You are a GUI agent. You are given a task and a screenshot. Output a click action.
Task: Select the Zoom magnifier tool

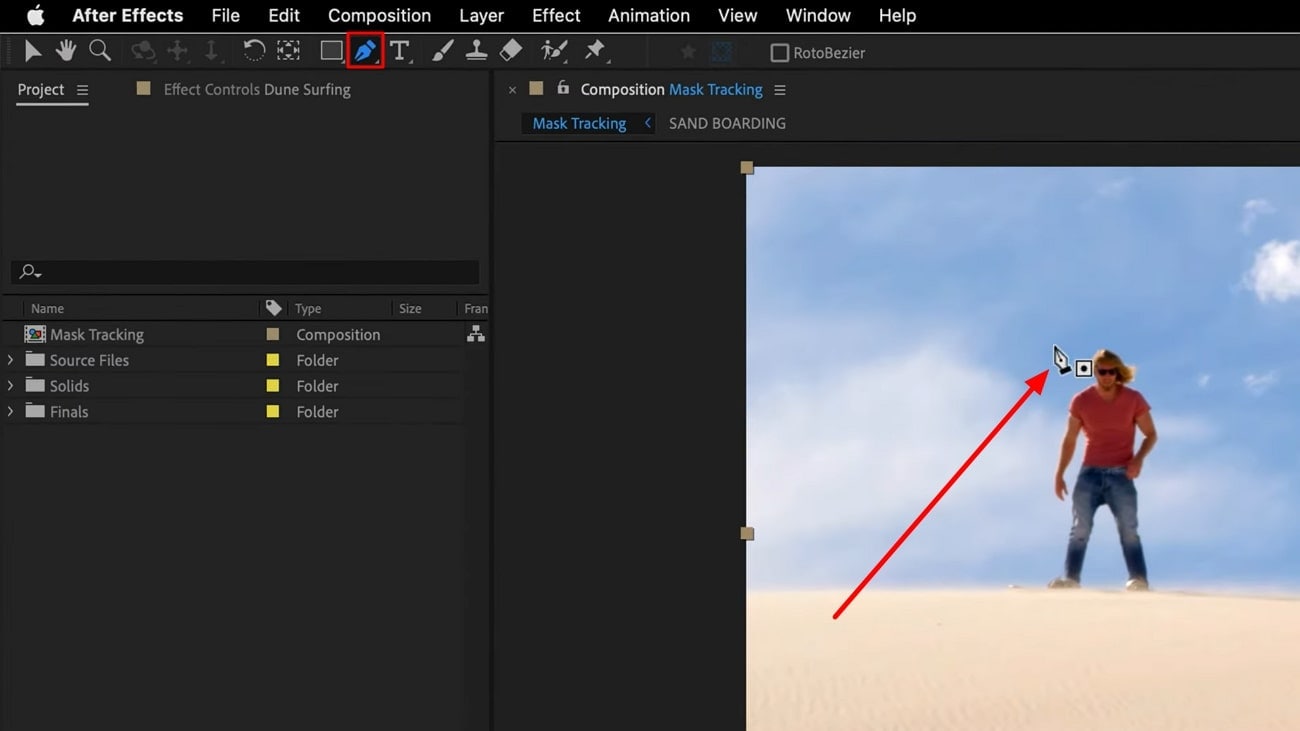pyautogui.click(x=99, y=51)
